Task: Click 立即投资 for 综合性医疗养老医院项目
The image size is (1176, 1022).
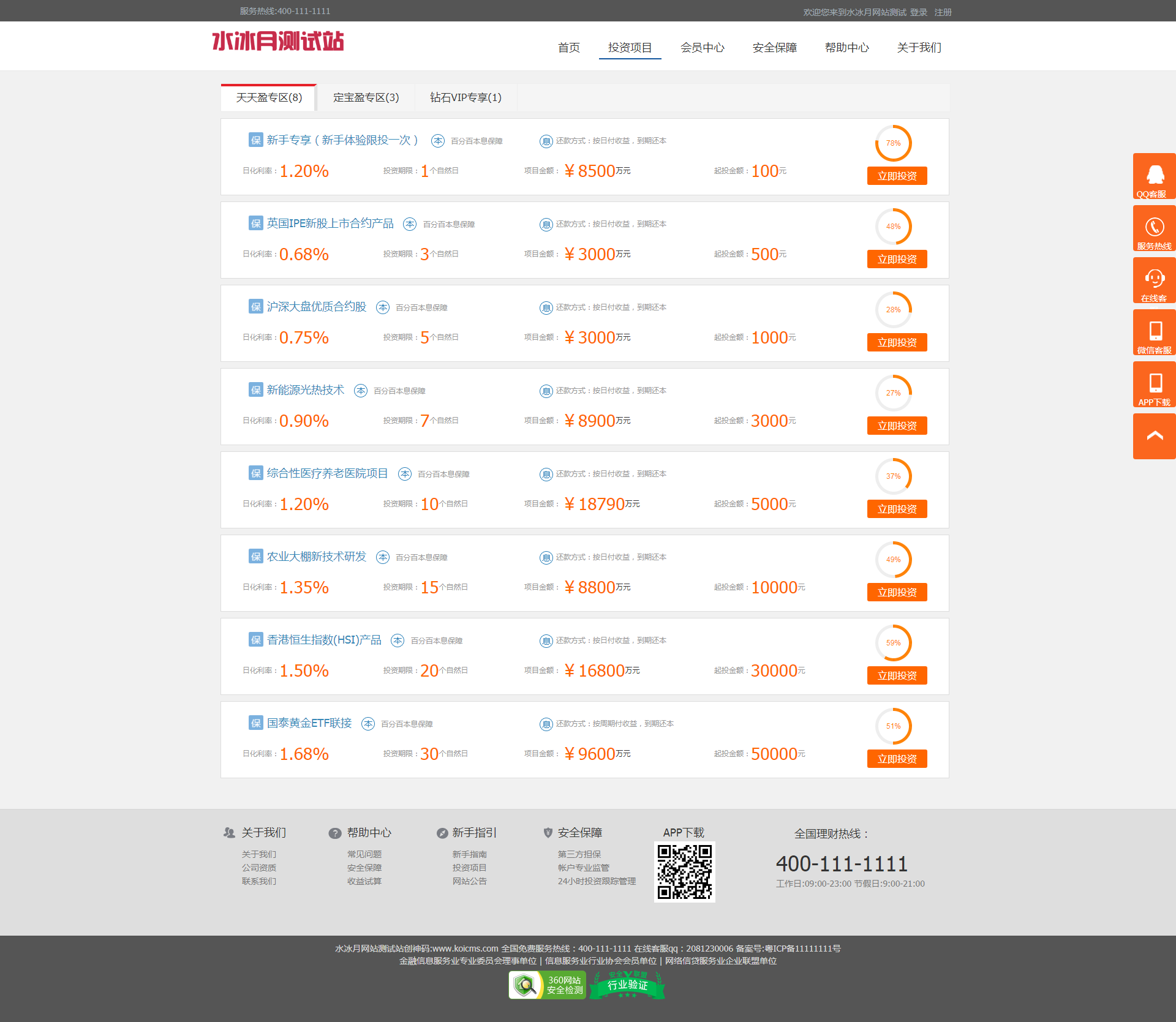Action: click(897, 509)
